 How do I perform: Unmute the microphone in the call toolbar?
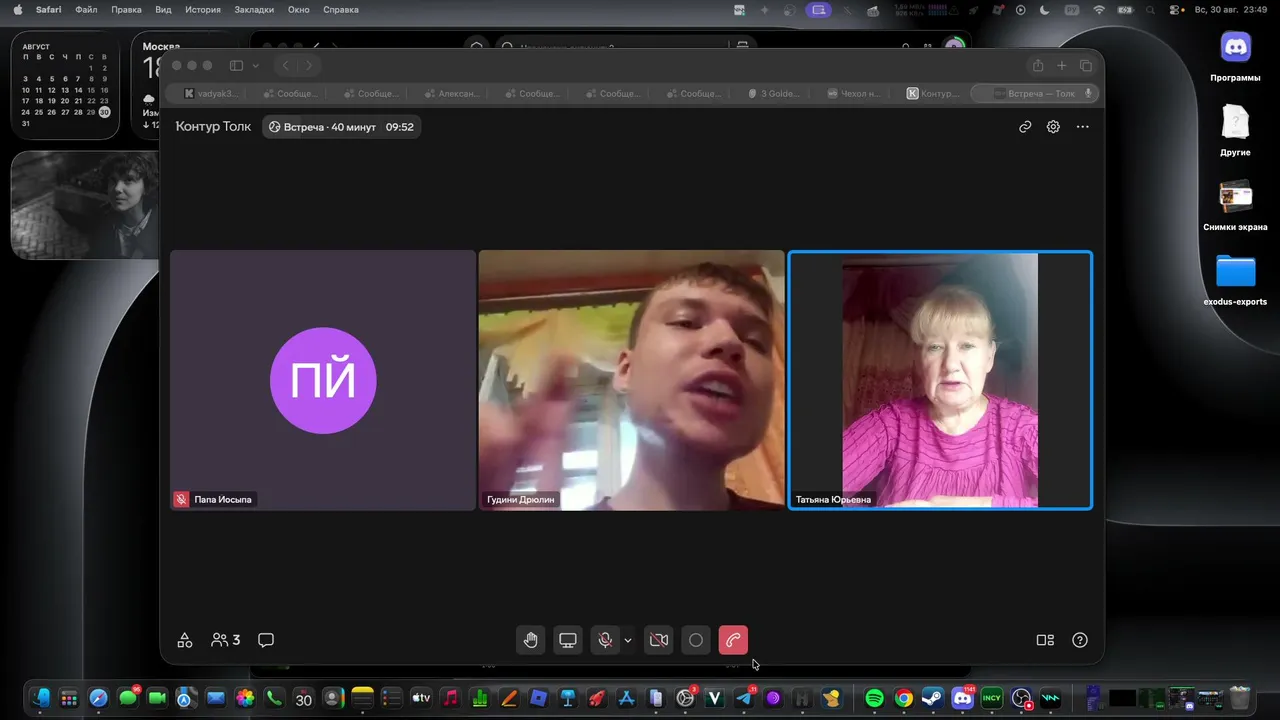tap(605, 640)
